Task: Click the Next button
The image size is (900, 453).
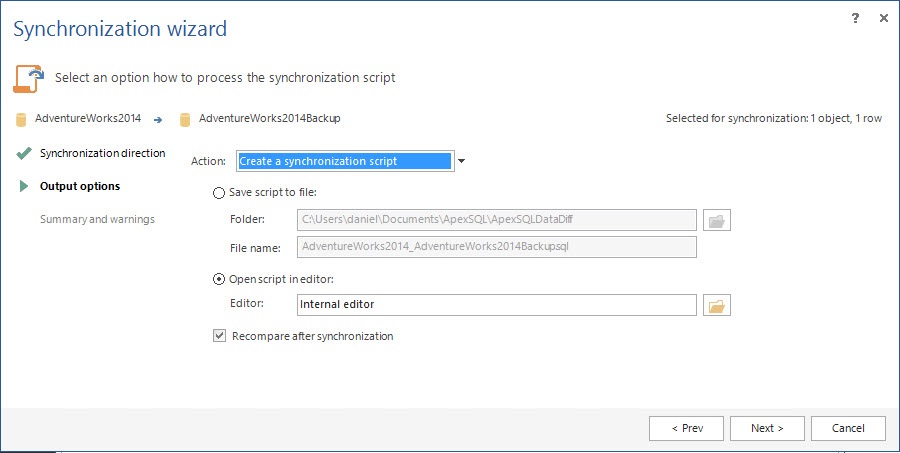Action: point(767,428)
